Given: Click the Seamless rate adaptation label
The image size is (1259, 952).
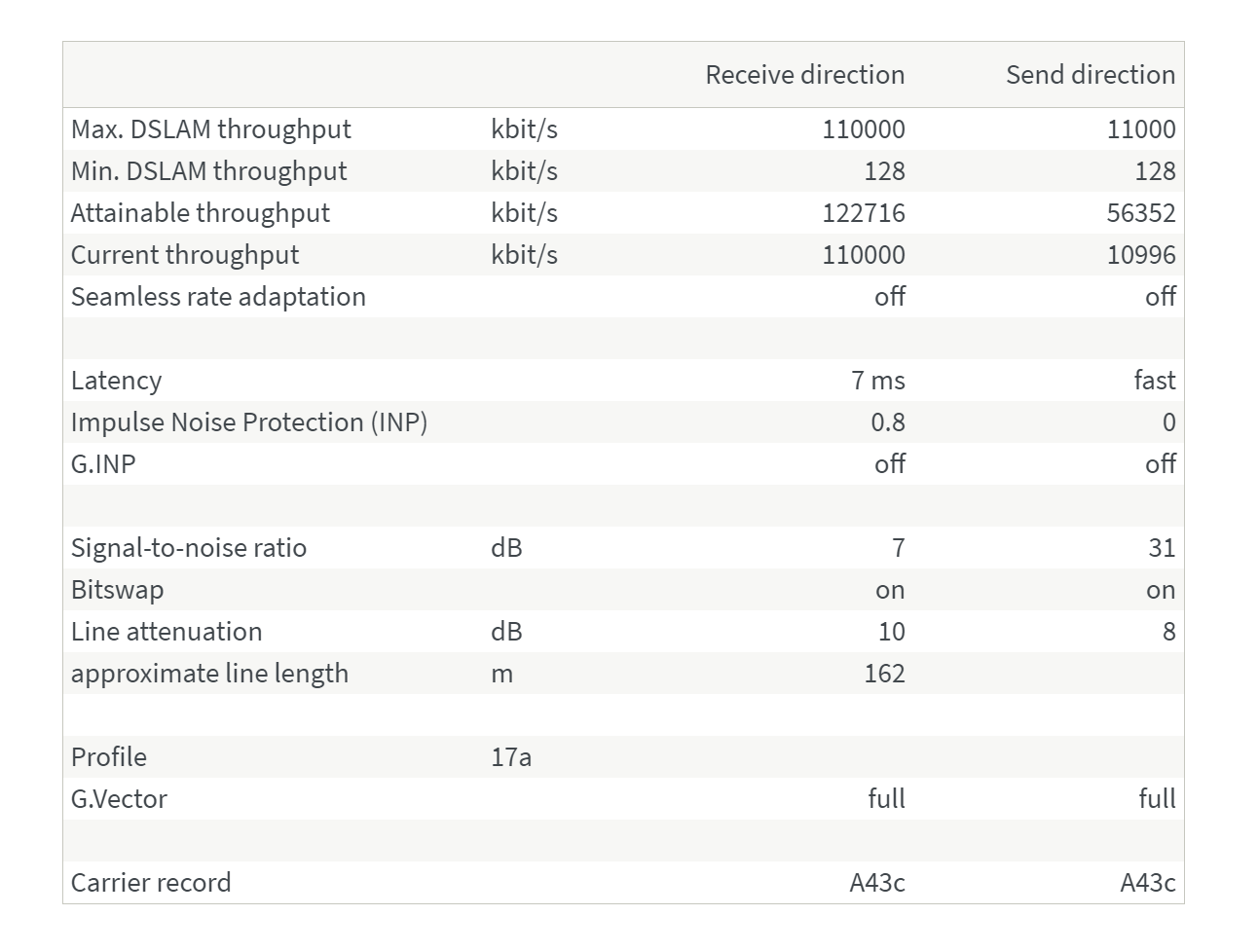Looking at the screenshot, I should point(218,297).
